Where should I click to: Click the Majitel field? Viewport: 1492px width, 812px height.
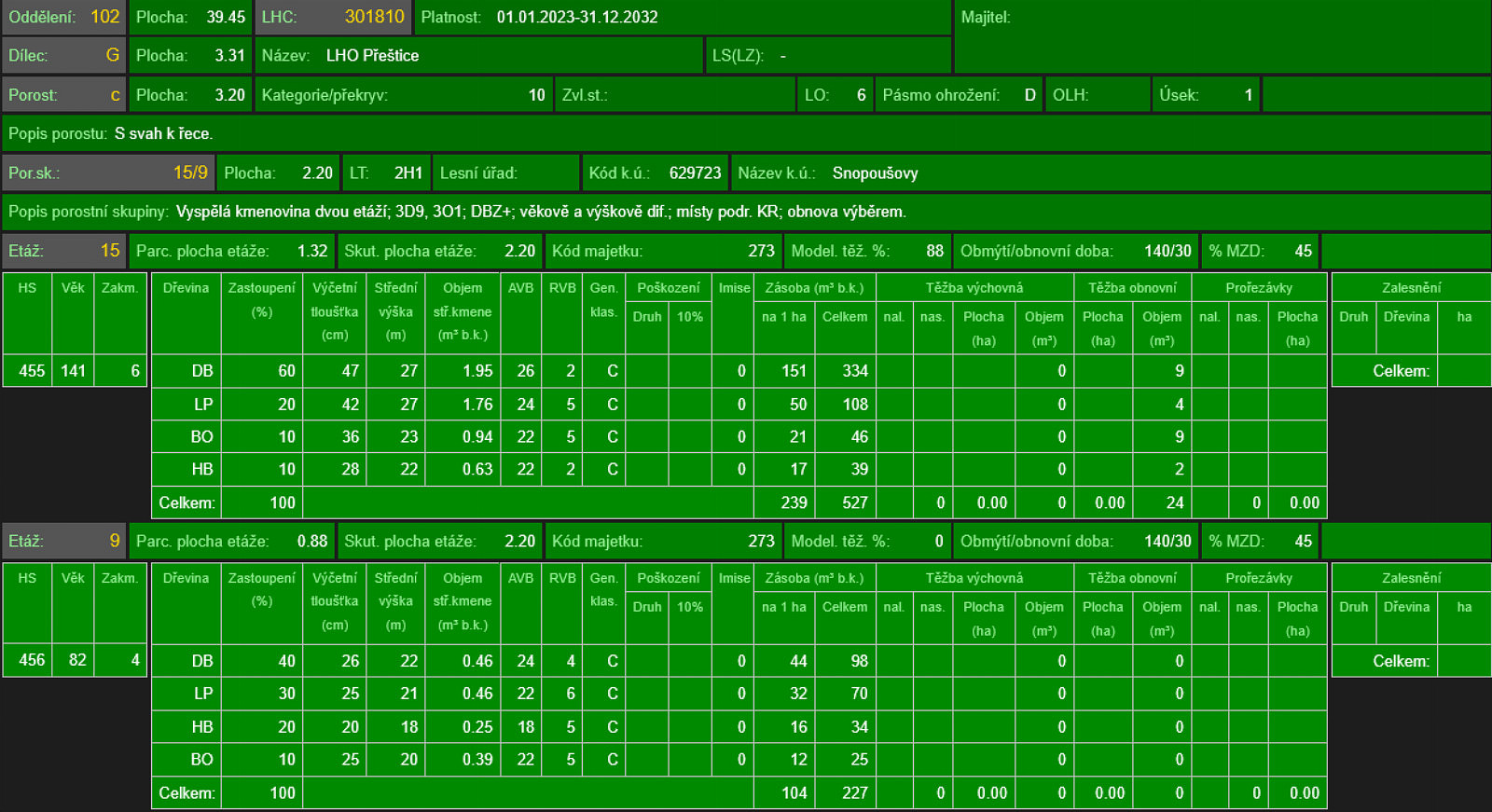click(1223, 36)
